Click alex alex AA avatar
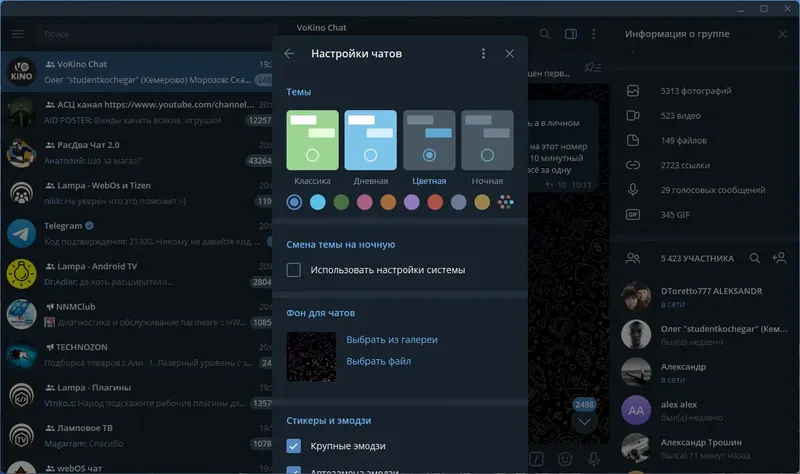800x474 pixels. (x=636, y=411)
